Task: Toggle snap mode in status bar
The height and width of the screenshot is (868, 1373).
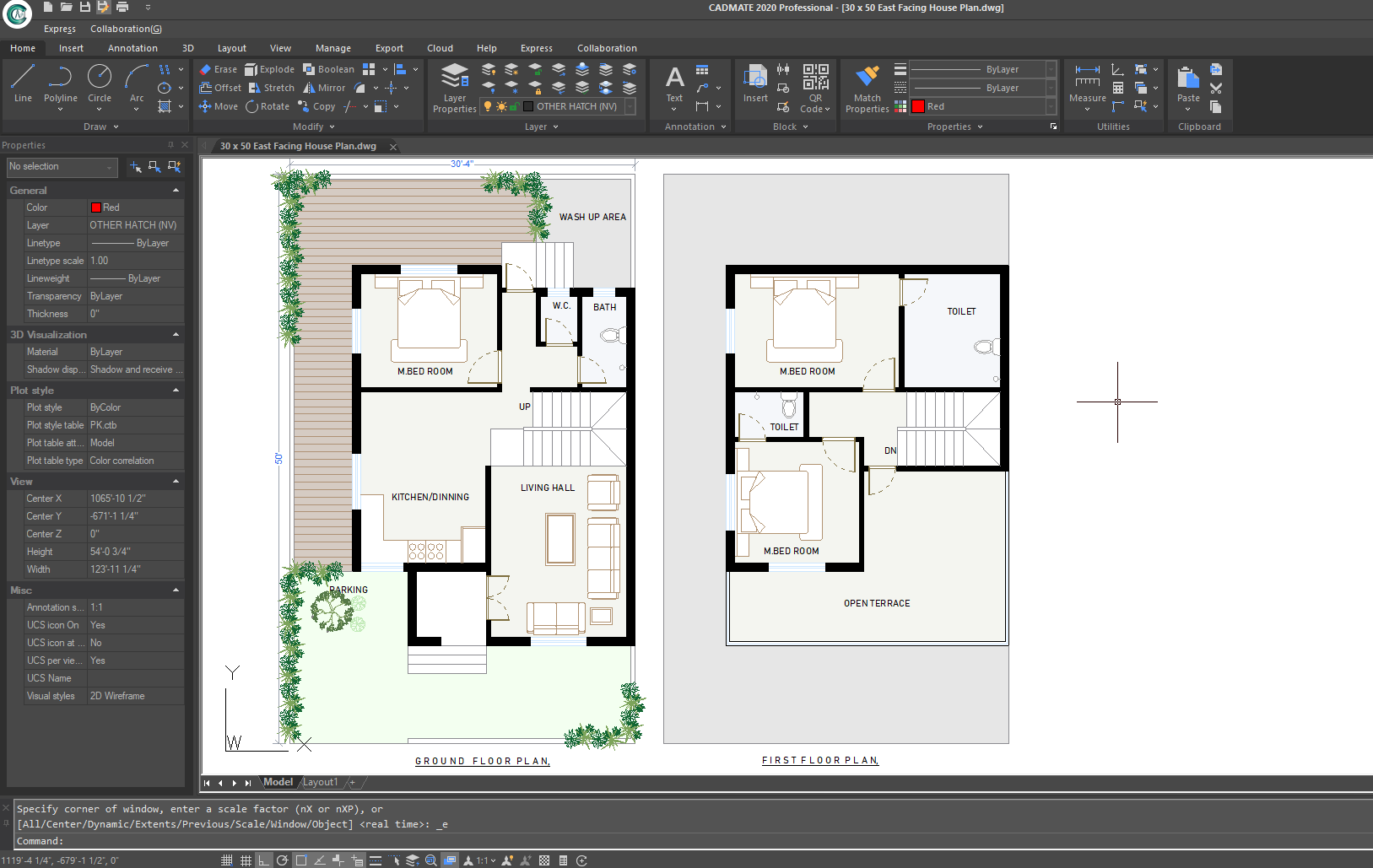Action: point(226,860)
